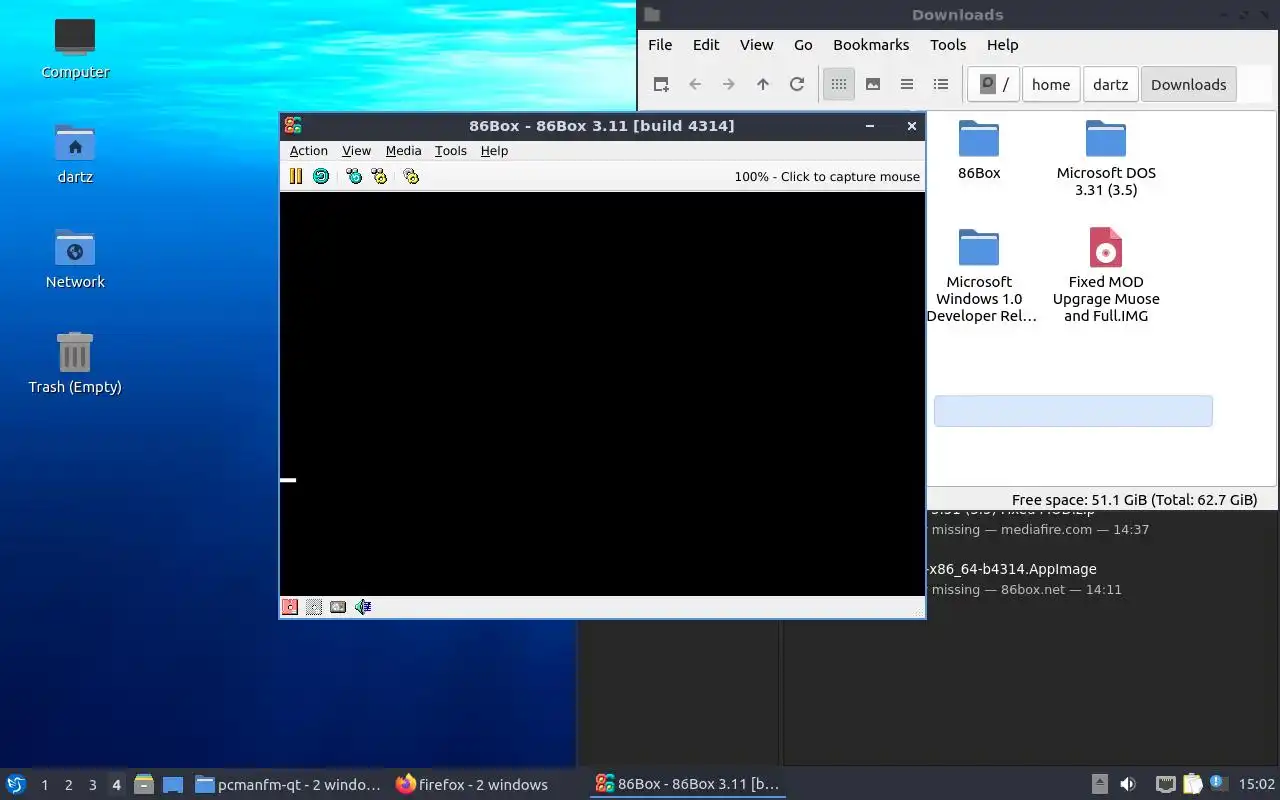Open the View menu in 86Box
Viewport: 1280px width, 800px height.
click(356, 151)
